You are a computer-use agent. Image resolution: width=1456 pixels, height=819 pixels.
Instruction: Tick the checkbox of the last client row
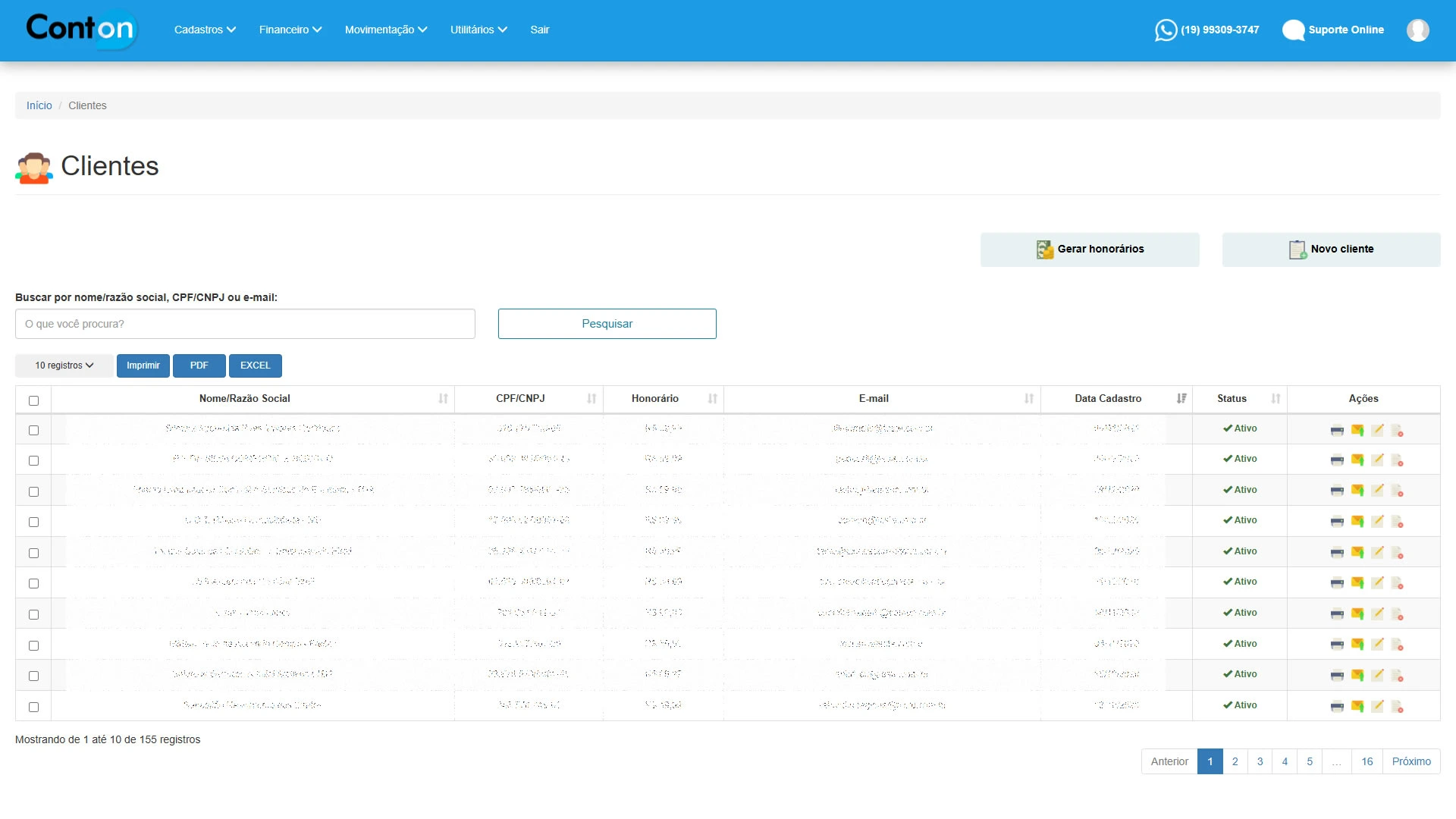[33, 707]
